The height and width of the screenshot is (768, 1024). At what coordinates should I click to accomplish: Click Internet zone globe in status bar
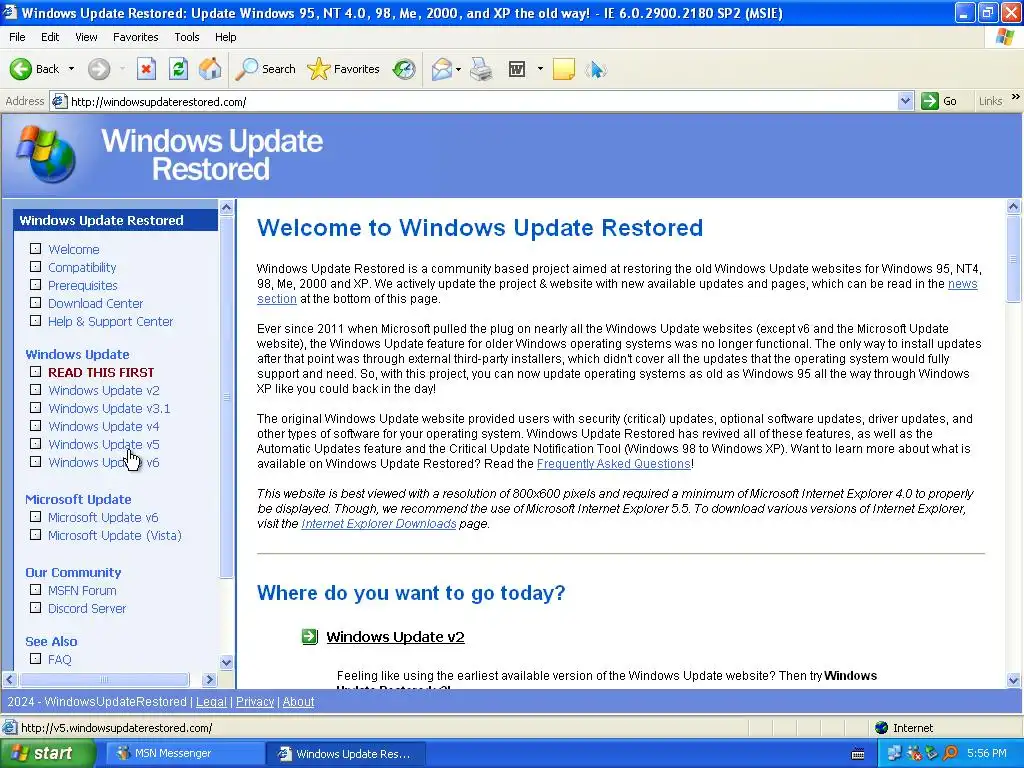click(882, 728)
